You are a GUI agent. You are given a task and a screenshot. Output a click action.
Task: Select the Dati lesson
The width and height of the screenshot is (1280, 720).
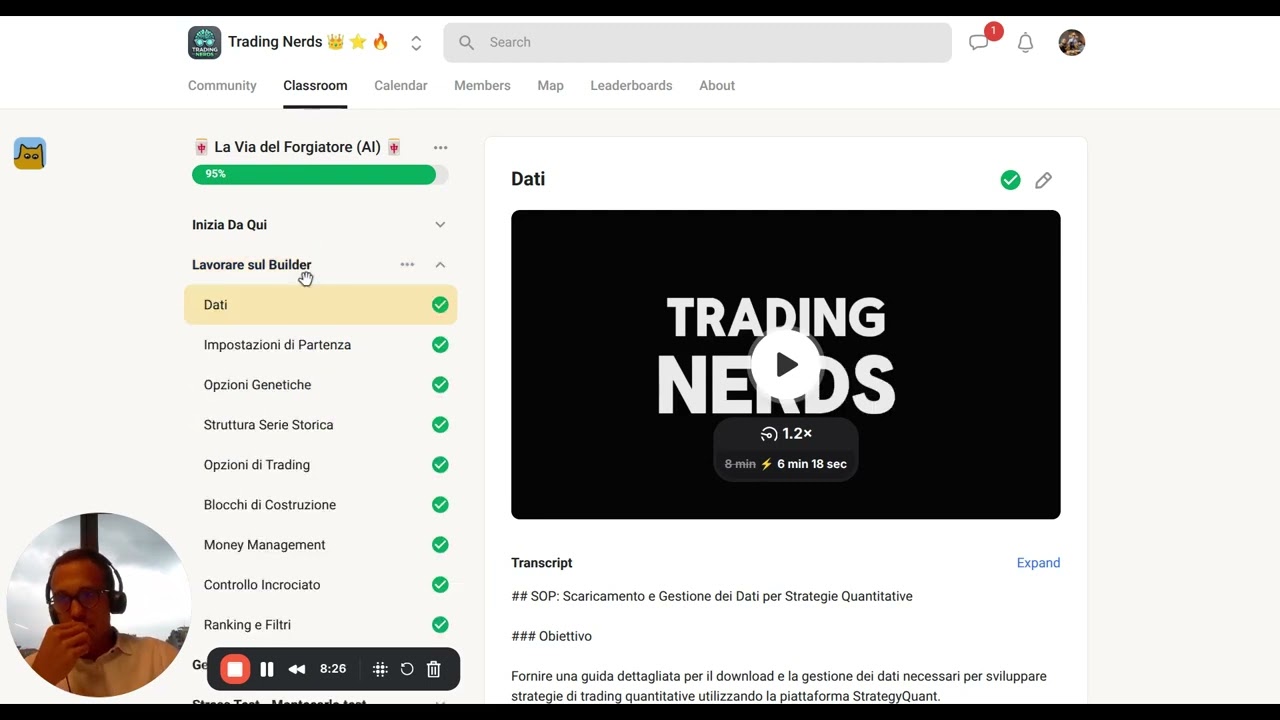click(x=320, y=305)
